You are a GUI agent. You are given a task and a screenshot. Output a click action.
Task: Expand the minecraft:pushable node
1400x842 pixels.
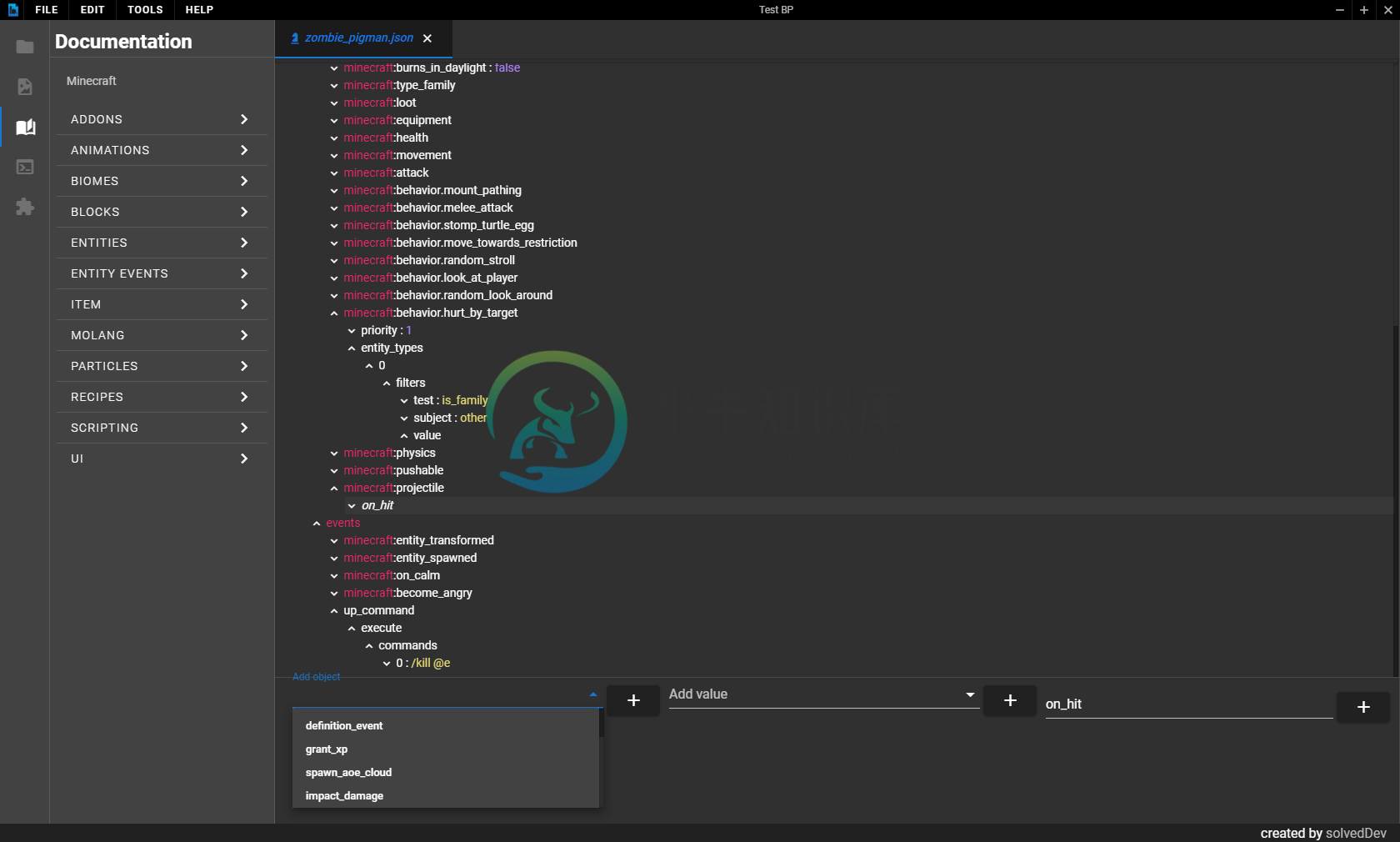tap(334, 471)
